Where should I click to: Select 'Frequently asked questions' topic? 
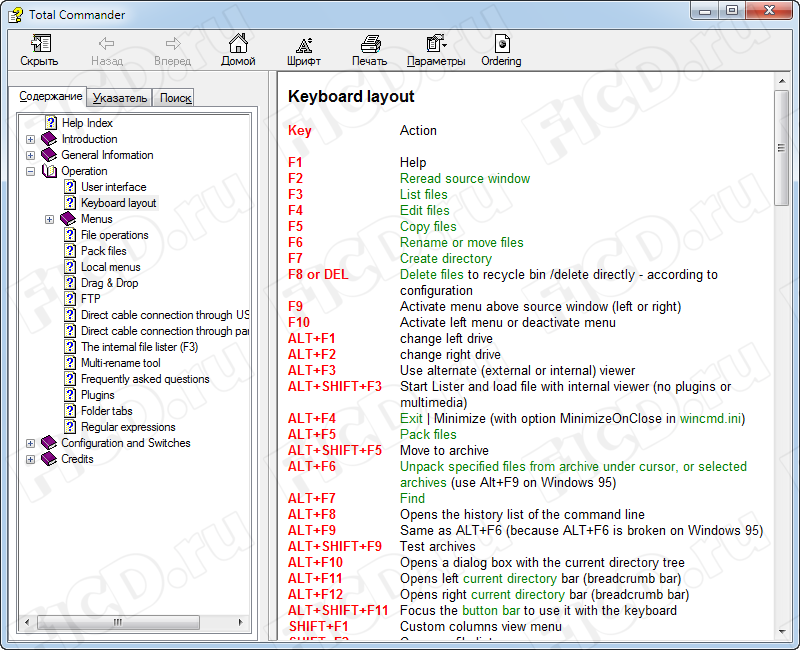[145, 379]
